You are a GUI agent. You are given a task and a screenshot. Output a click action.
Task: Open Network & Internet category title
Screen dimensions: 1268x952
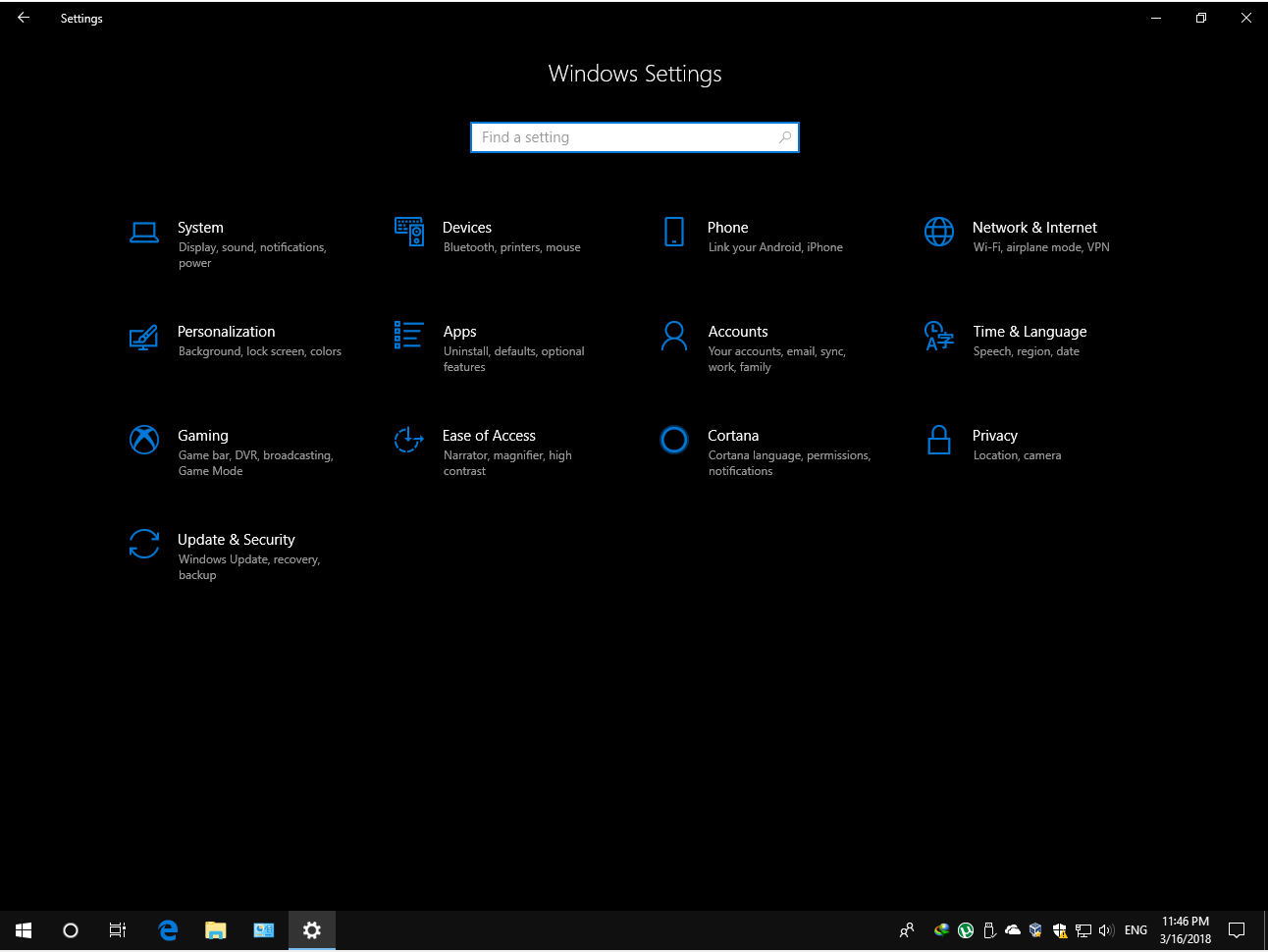(x=1034, y=228)
